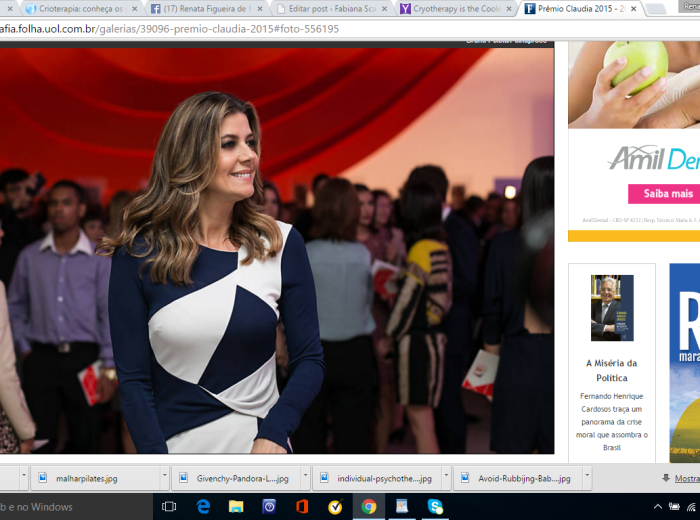Open the A Miséria da Política title link
The height and width of the screenshot is (520, 700).
(612, 370)
